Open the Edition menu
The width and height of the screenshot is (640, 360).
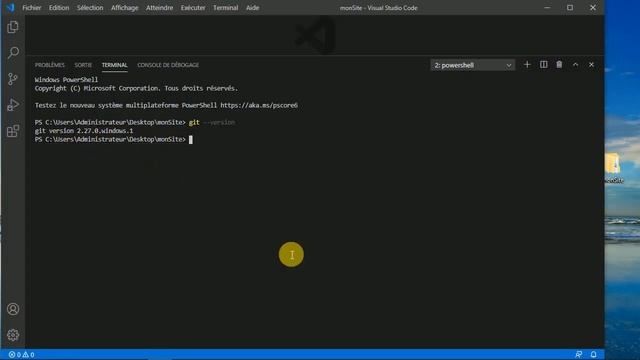tap(59, 8)
